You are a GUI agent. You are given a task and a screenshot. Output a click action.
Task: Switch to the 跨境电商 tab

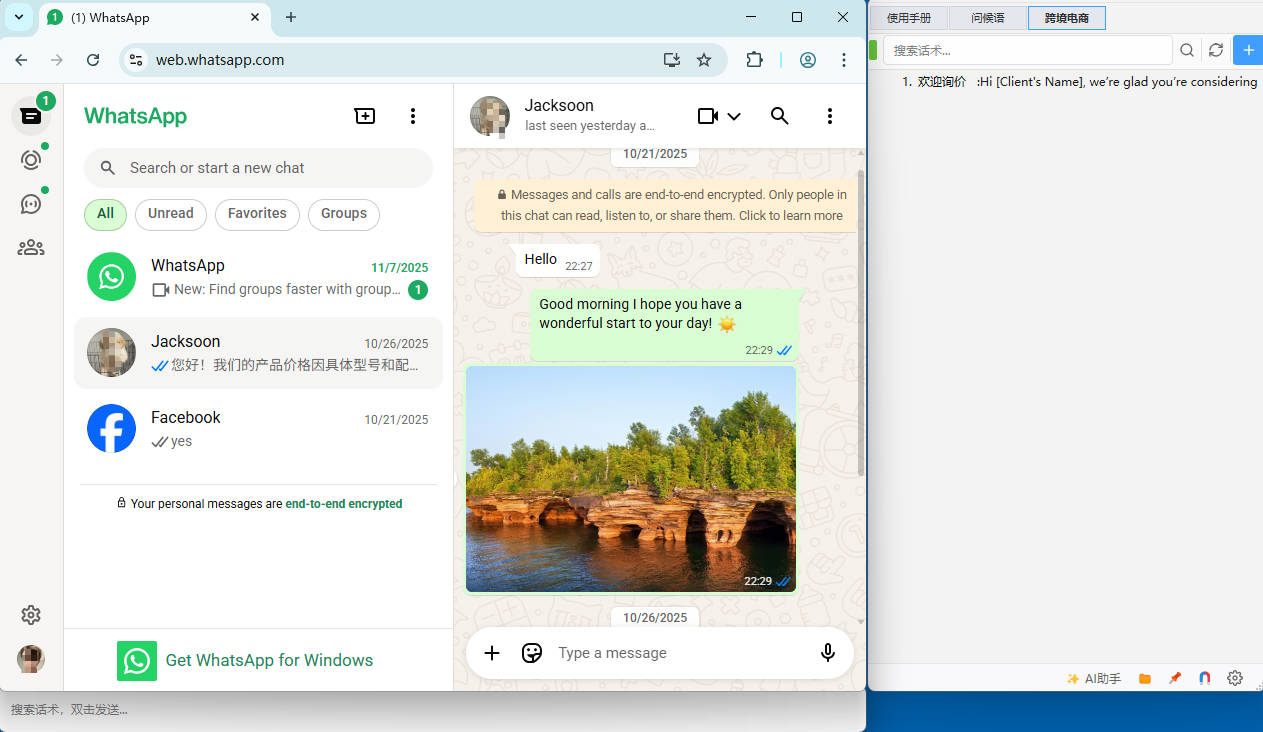click(1066, 18)
